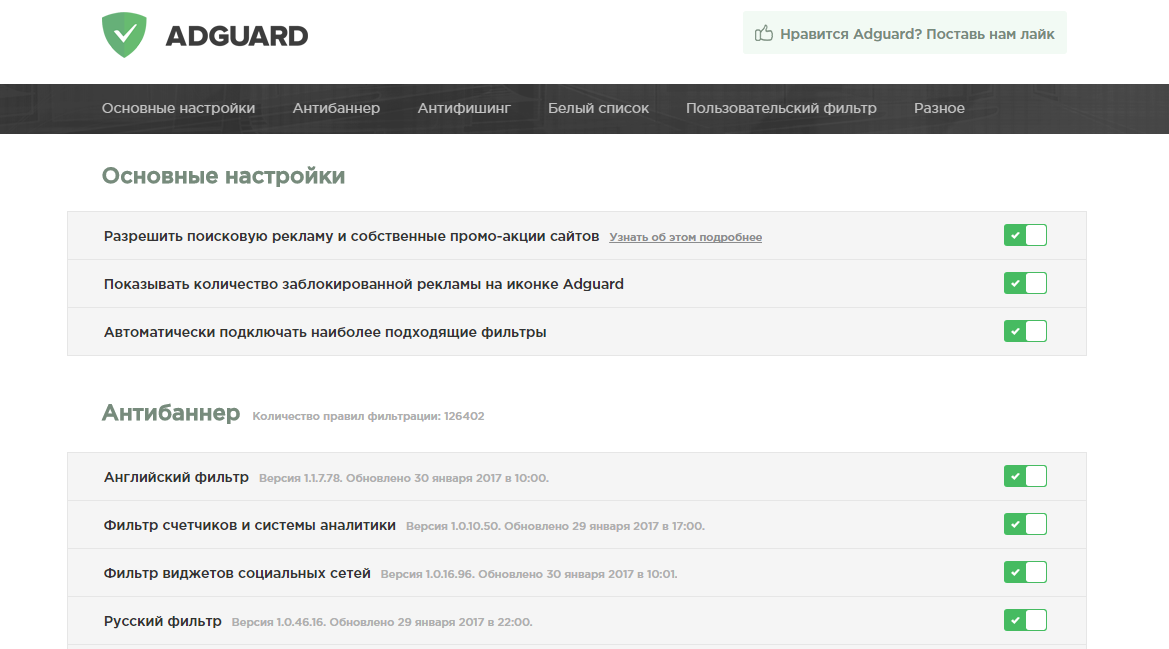This screenshot has width=1169, height=649.
Task: Disable 'Фильтр виджетов социальных сетей' switch
Action: click(1025, 572)
